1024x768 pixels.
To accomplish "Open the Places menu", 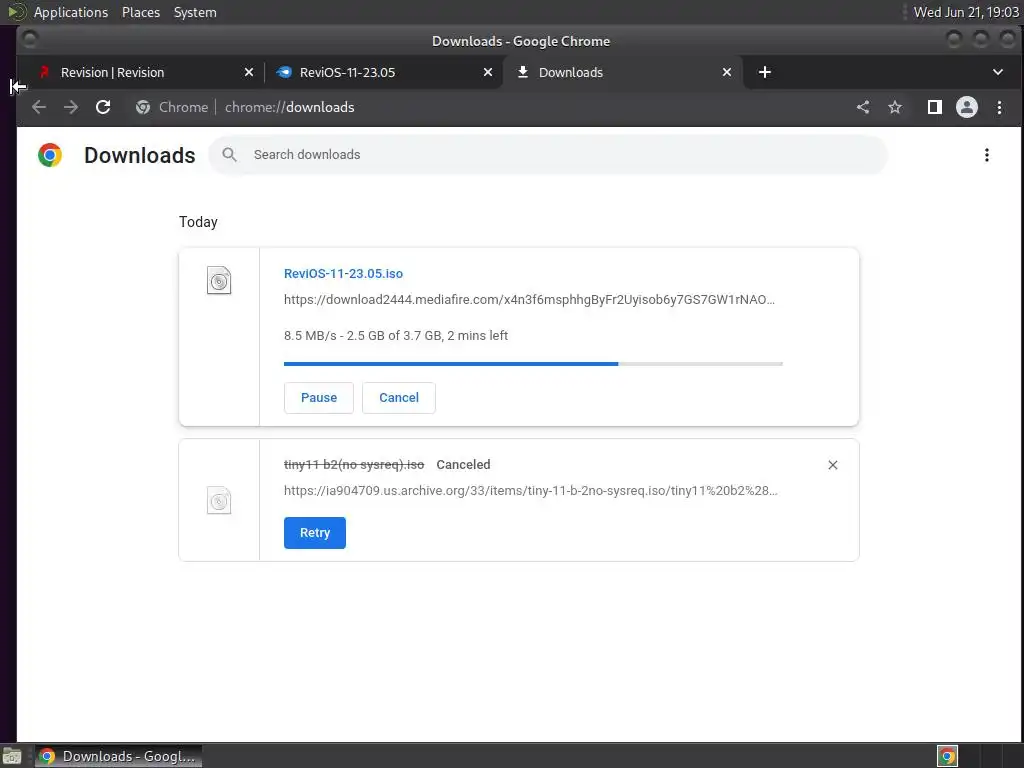I will click(x=141, y=12).
